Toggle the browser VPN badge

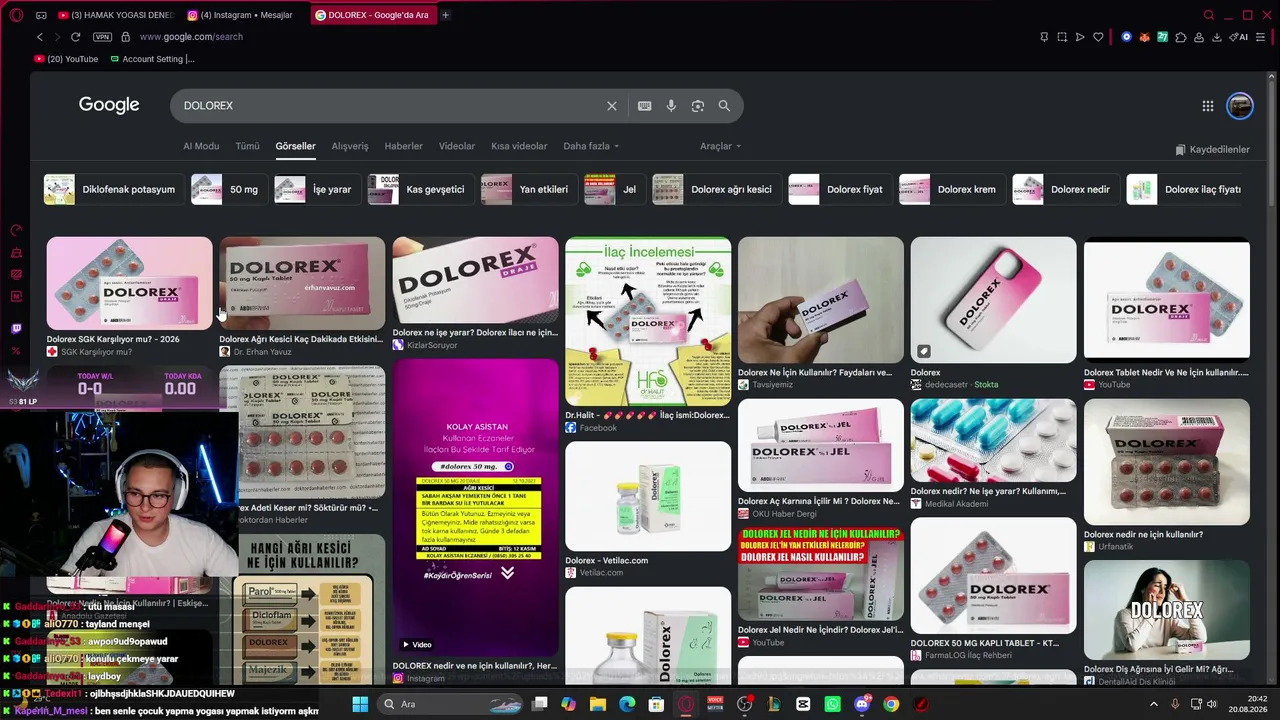[102, 37]
